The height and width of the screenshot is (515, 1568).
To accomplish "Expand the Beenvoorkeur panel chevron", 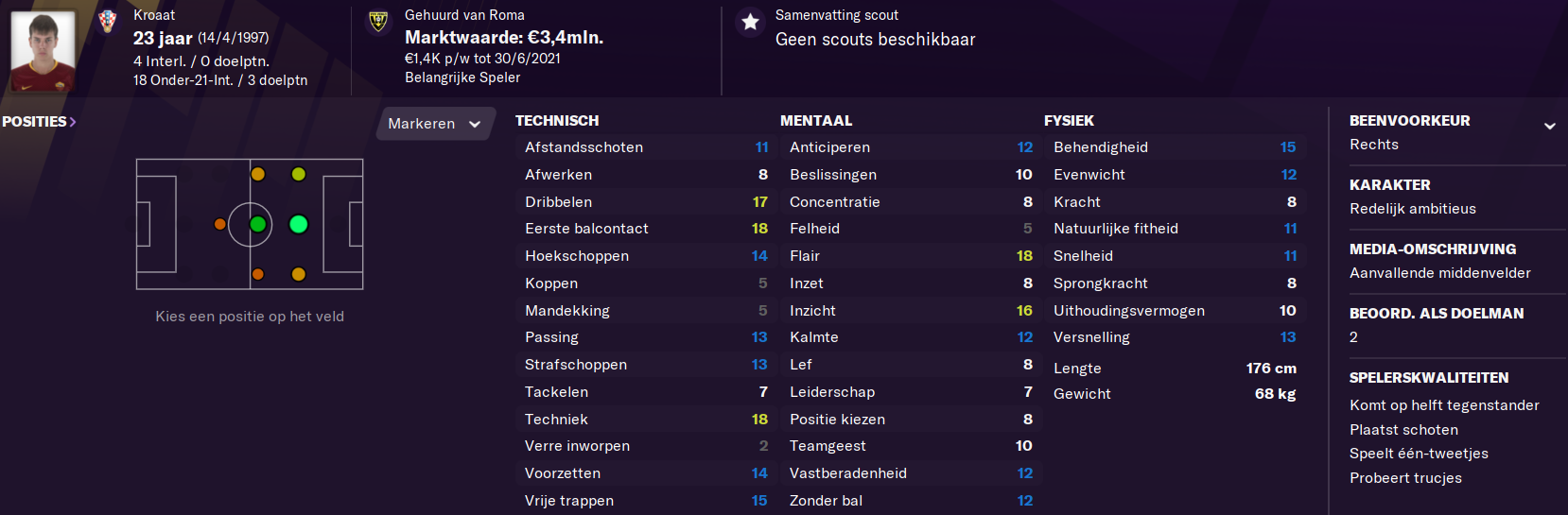I will 1549,126.
